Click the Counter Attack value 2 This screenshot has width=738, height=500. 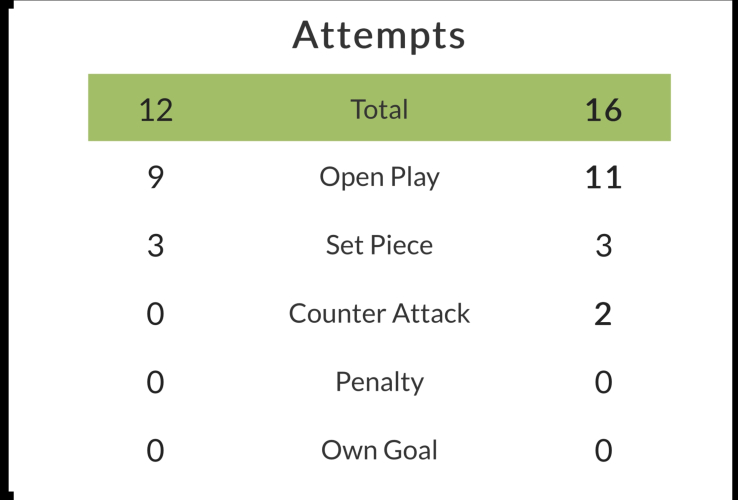coord(604,314)
